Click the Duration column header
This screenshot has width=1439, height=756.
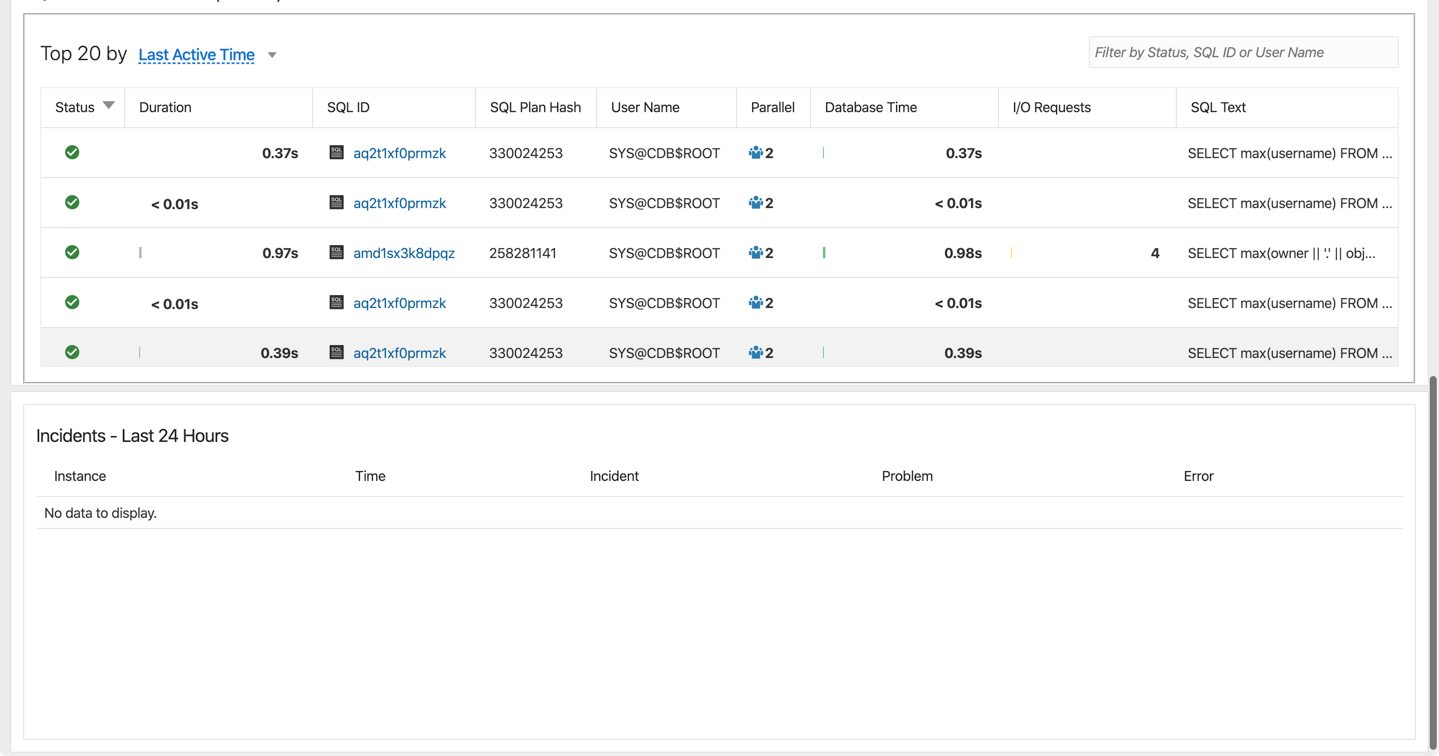[164, 107]
